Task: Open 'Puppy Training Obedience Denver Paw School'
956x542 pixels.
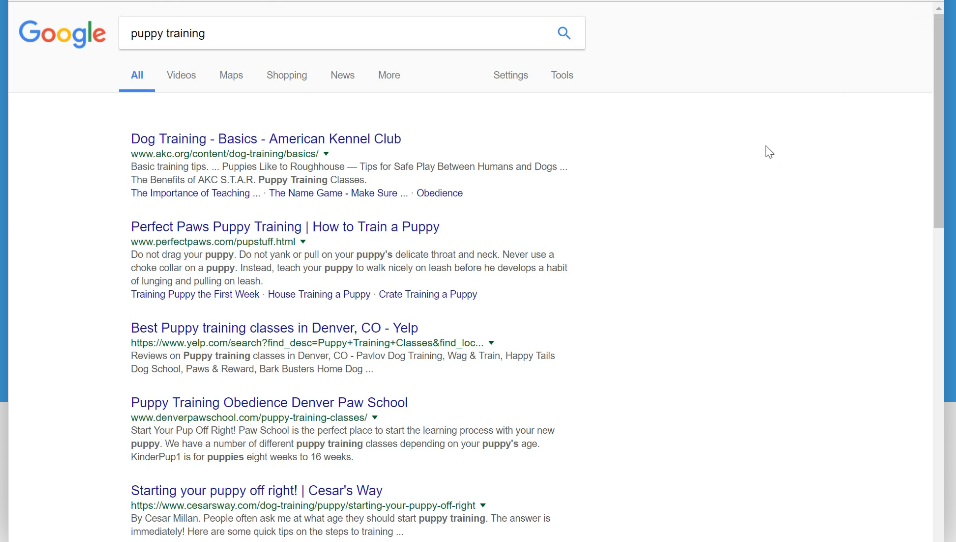Action: (269, 402)
